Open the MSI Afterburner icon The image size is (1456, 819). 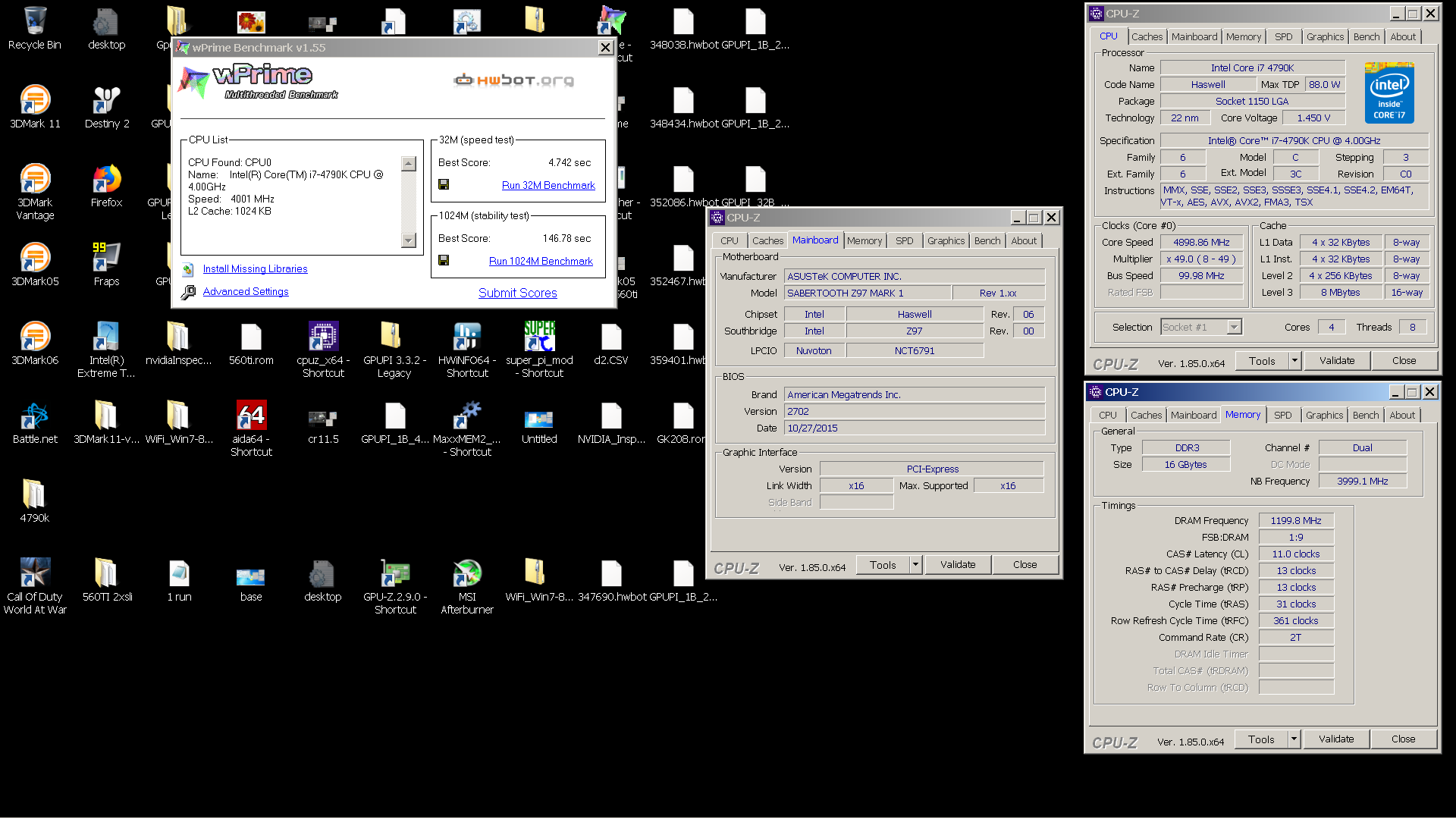(x=467, y=586)
